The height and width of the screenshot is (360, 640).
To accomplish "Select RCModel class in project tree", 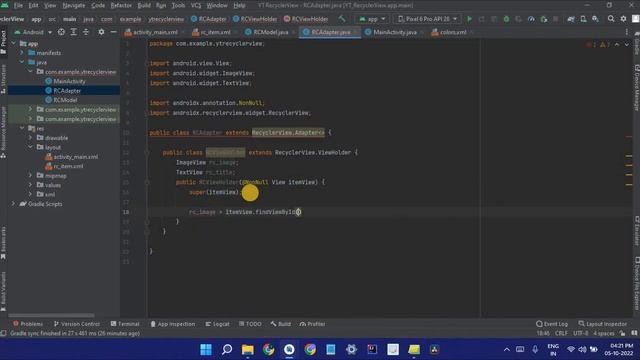I will (x=65, y=100).
